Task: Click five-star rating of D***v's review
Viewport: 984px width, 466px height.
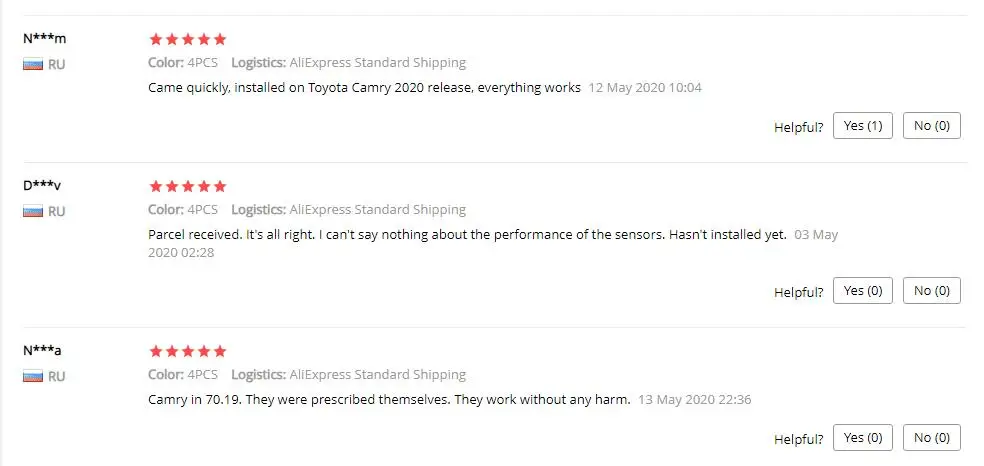Action: [x=187, y=187]
